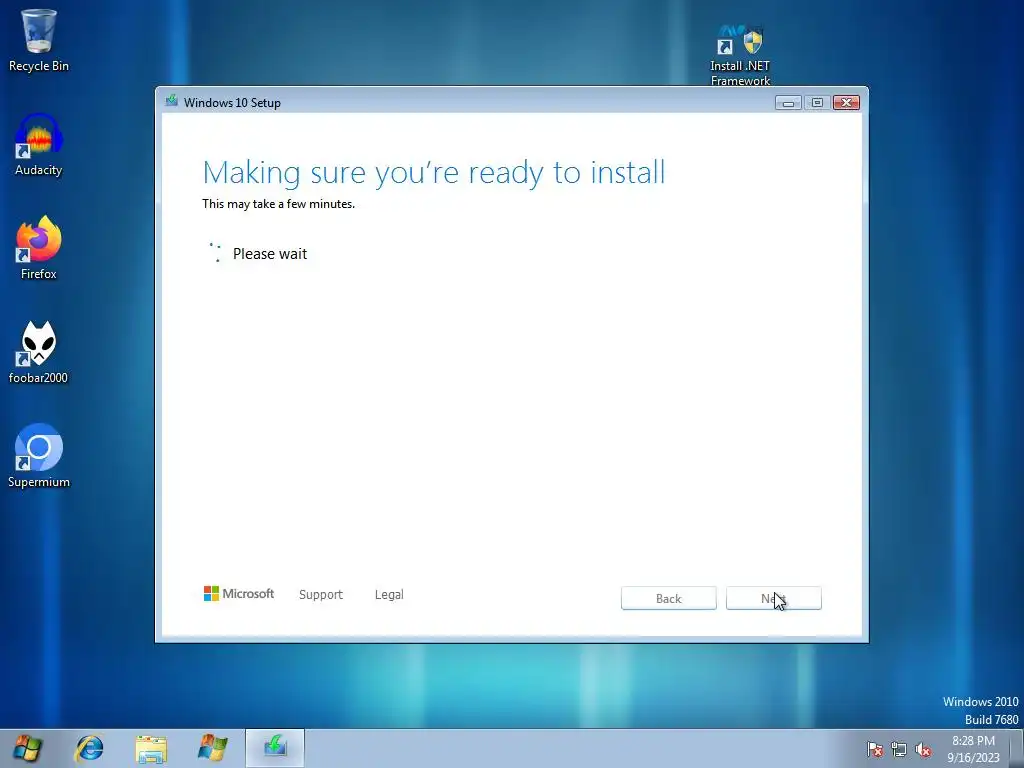The width and height of the screenshot is (1024, 768).
Task: Open Internet Explorer from the taskbar
Action: click(89, 748)
